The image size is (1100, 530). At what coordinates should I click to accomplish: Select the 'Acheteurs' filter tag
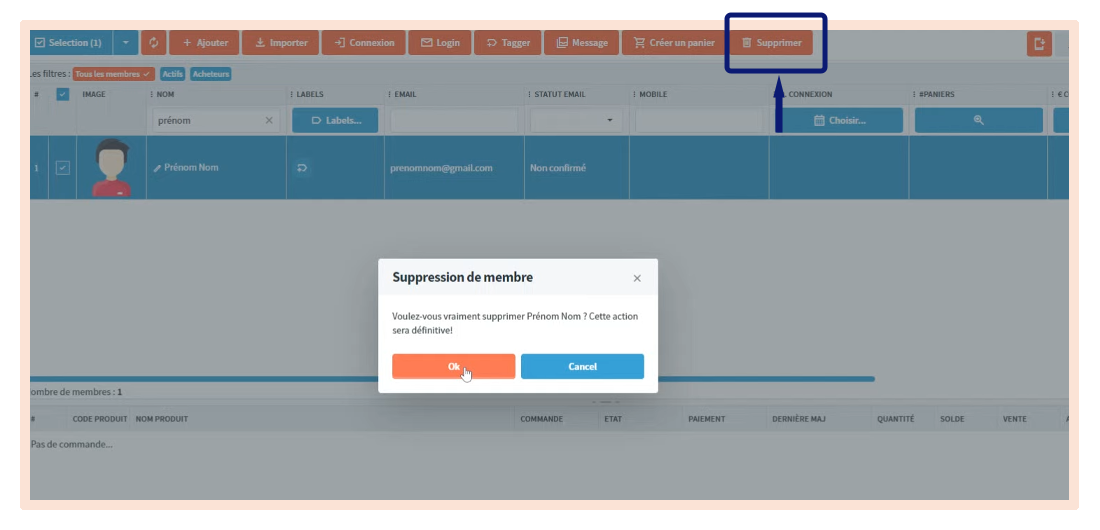[x=211, y=74]
